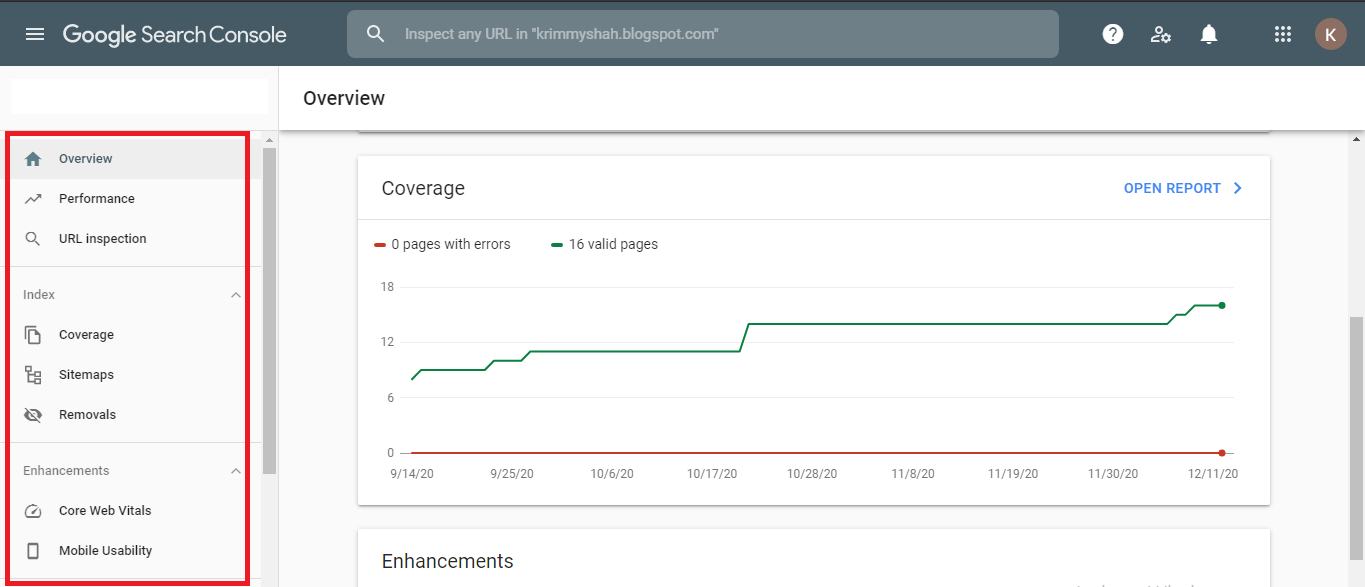Collapse the Index section
Viewport: 1365px width, 587px height.
point(236,295)
